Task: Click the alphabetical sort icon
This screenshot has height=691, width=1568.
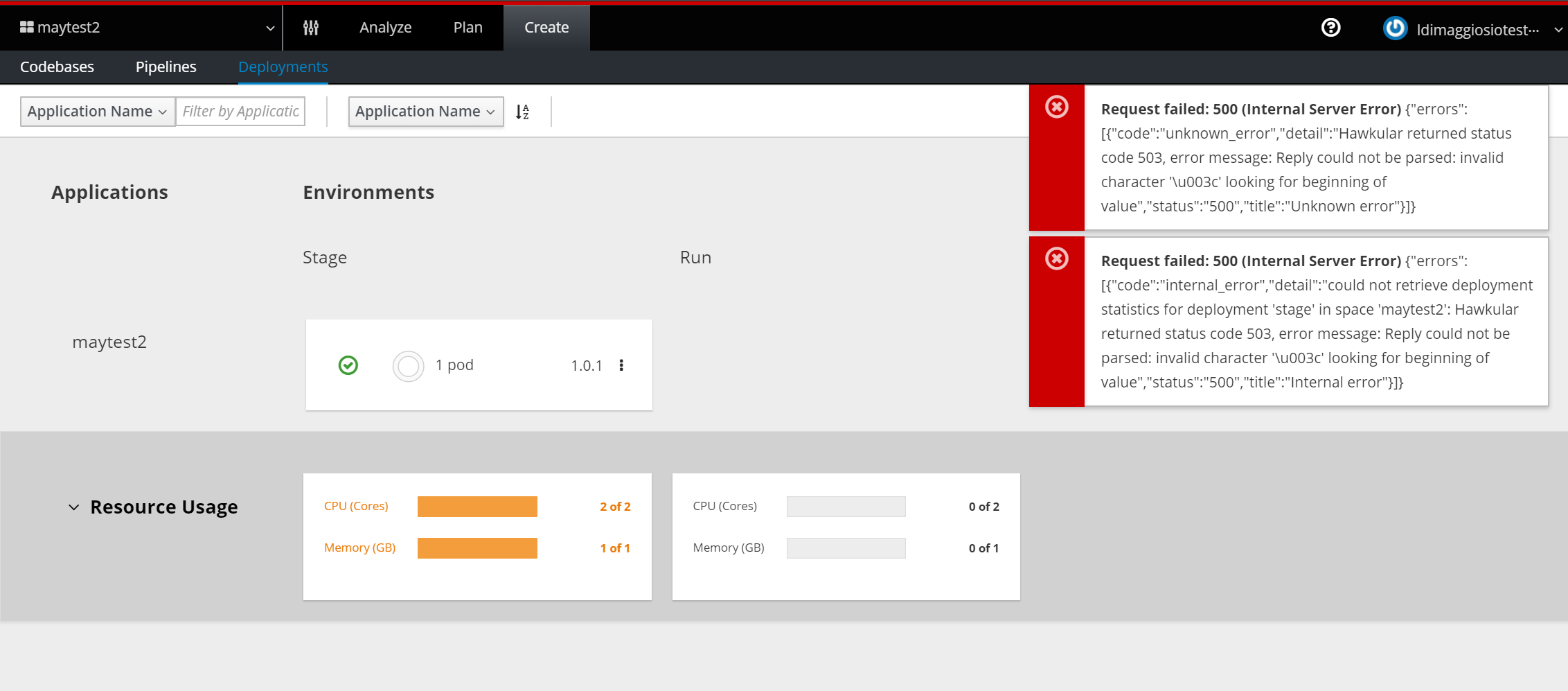Action: click(524, 112)
